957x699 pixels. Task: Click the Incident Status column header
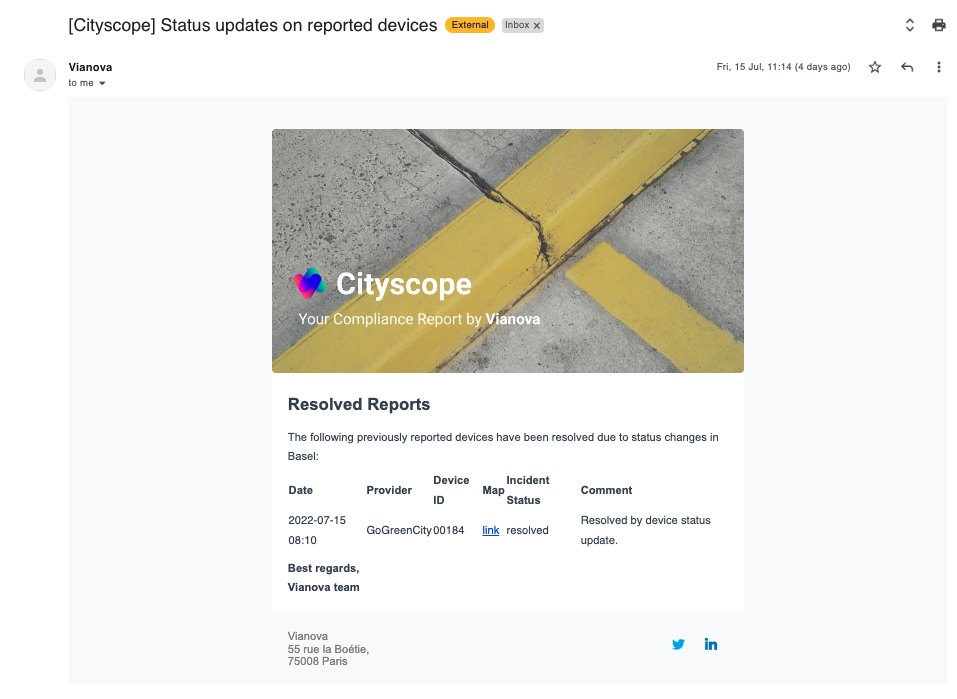coord(528,490)
